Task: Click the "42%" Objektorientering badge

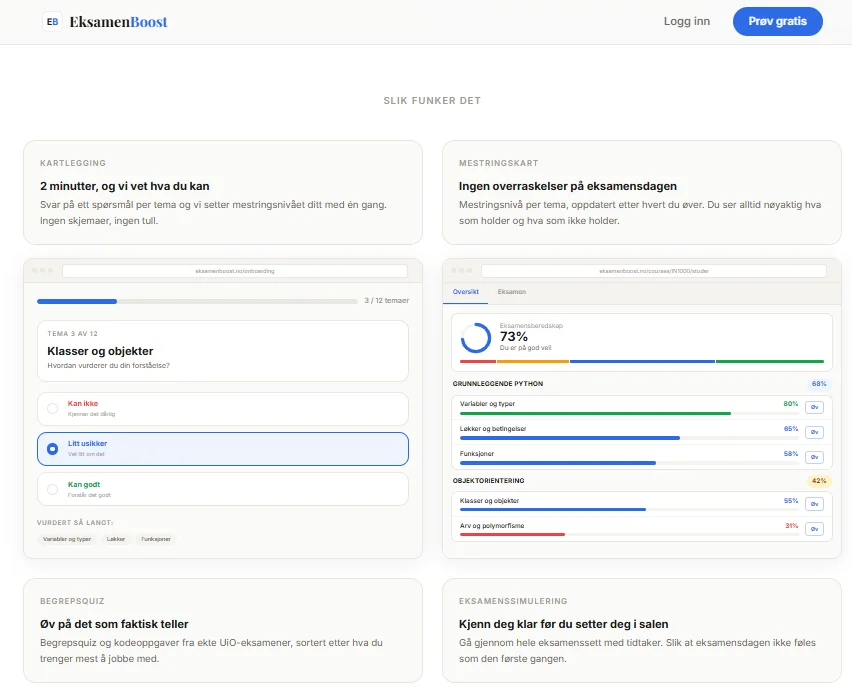Action: coord(819,480)
